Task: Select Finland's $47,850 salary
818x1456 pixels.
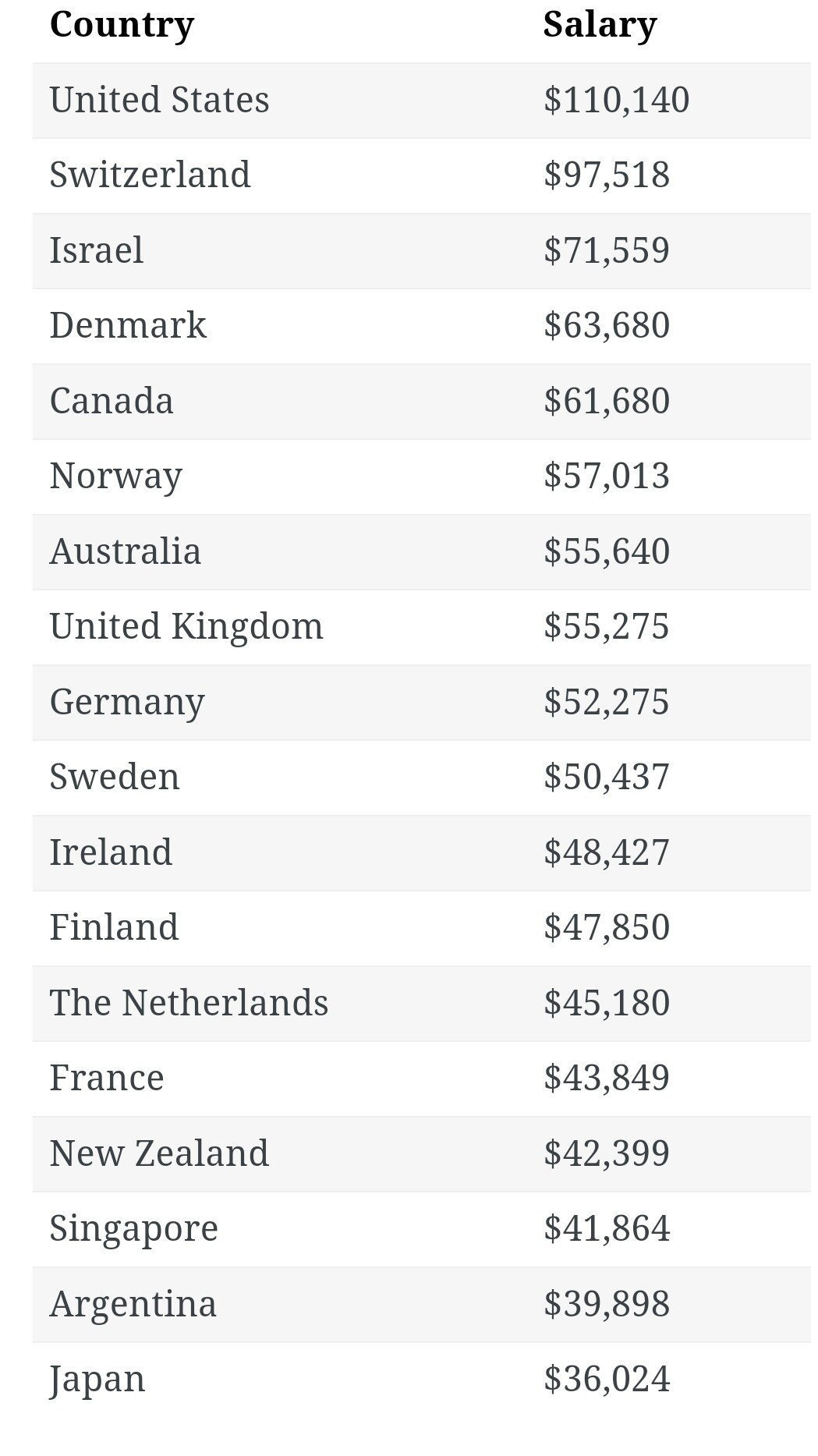Action: coord(606,927)
